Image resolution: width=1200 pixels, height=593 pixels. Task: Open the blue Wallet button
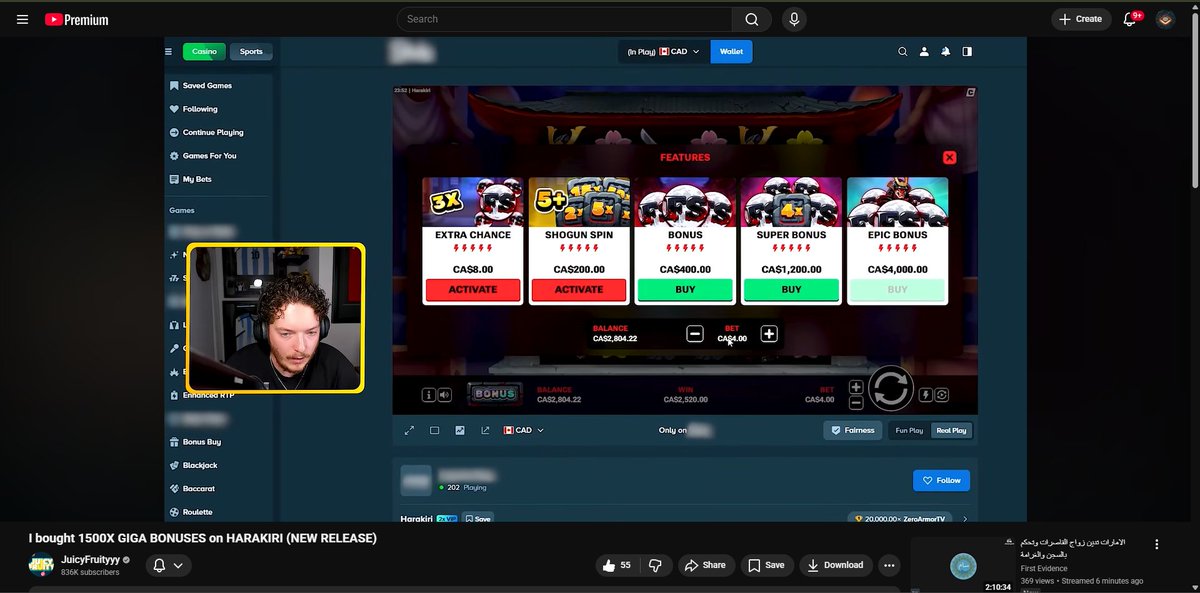731,51
